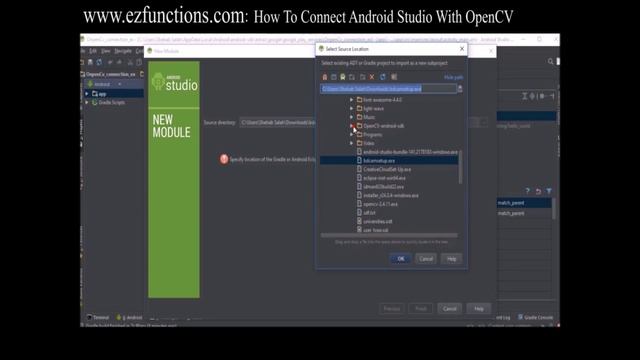Screen dimensions: 640x360
Task: Click the Refresh icon in the dialog toolbar
Action: (x=383, y=77)
